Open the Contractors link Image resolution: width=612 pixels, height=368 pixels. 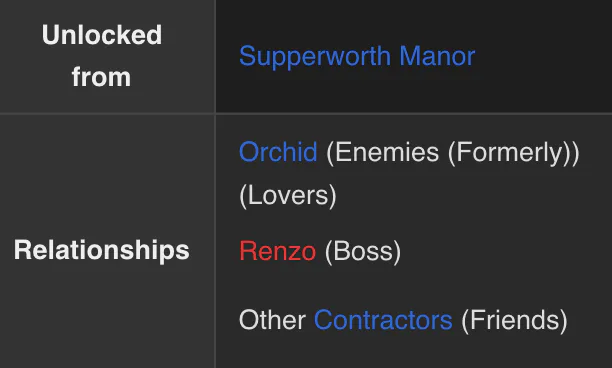(383, 320)
